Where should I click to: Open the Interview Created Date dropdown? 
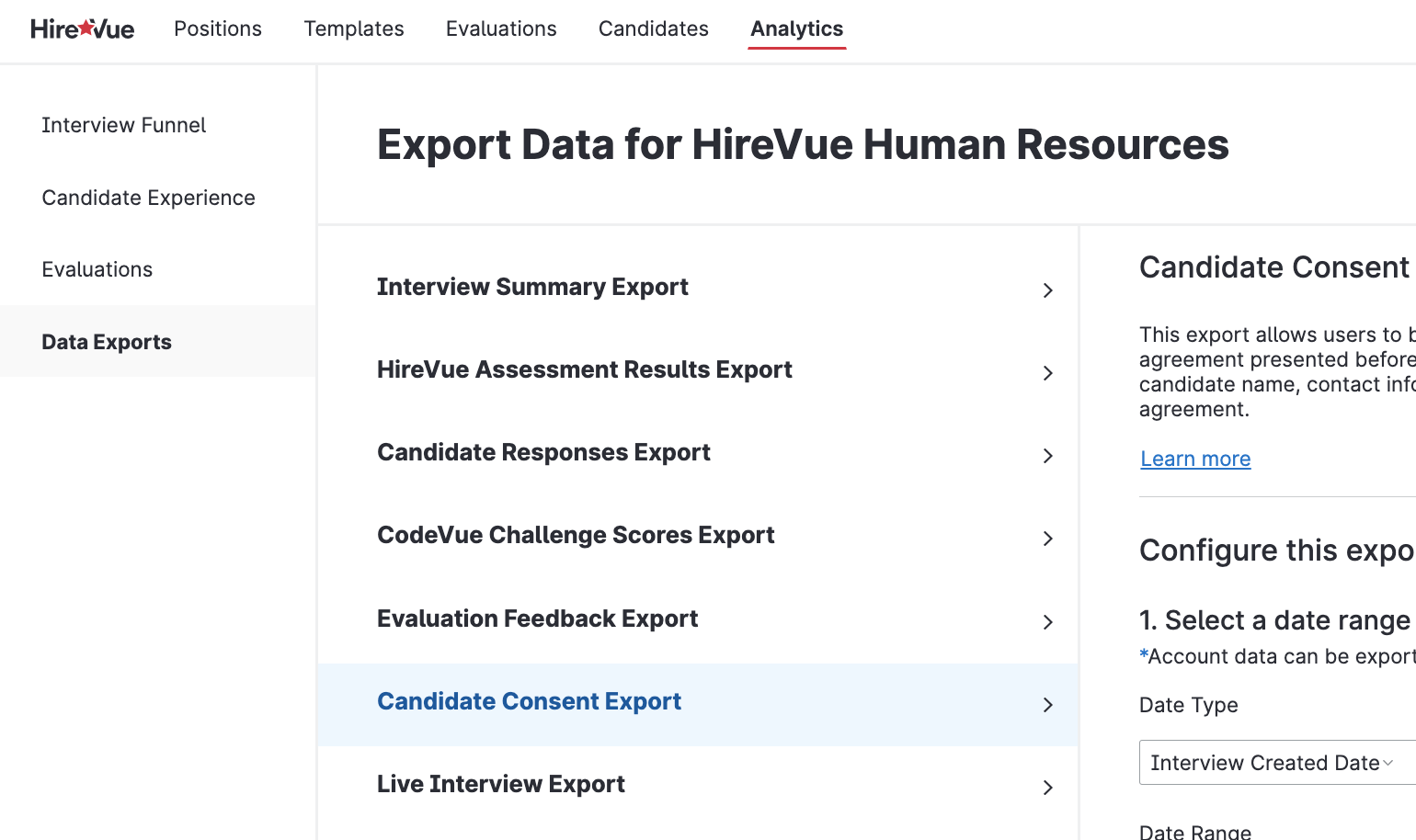(1277, 763)
